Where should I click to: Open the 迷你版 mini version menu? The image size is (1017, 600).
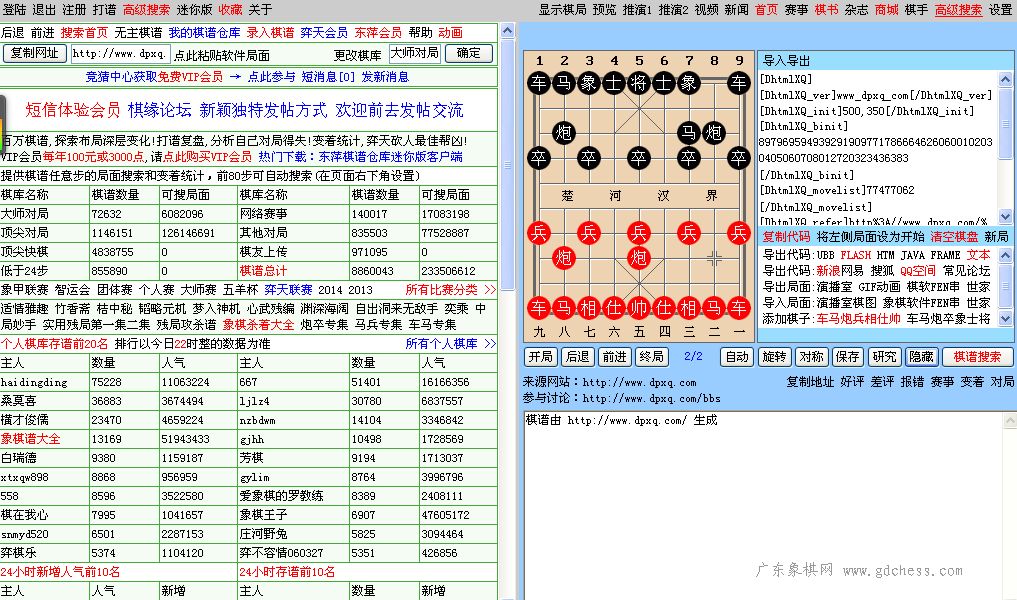click(195, 10)
